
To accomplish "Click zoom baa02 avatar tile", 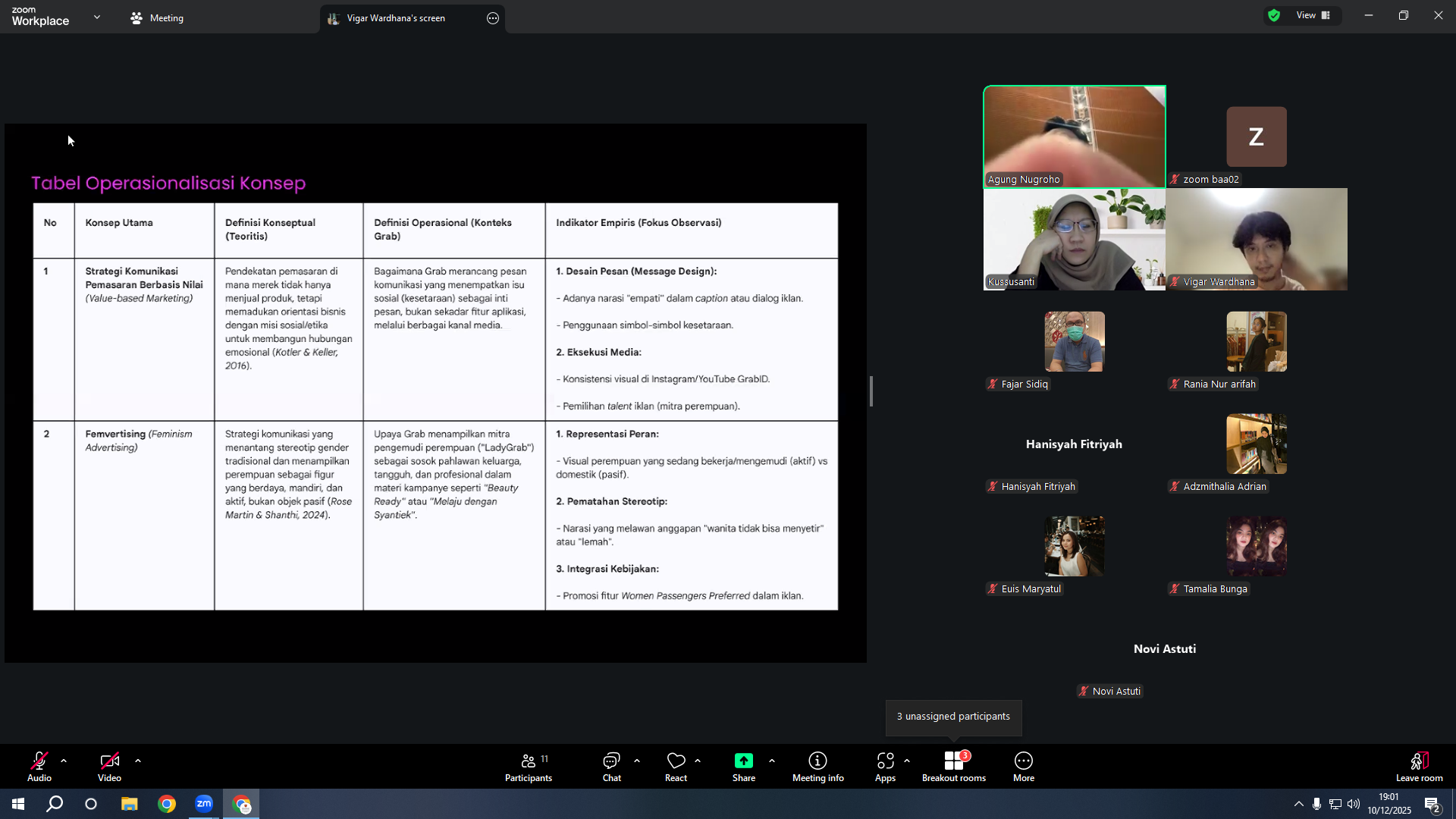I will [x=1257, y=136].
